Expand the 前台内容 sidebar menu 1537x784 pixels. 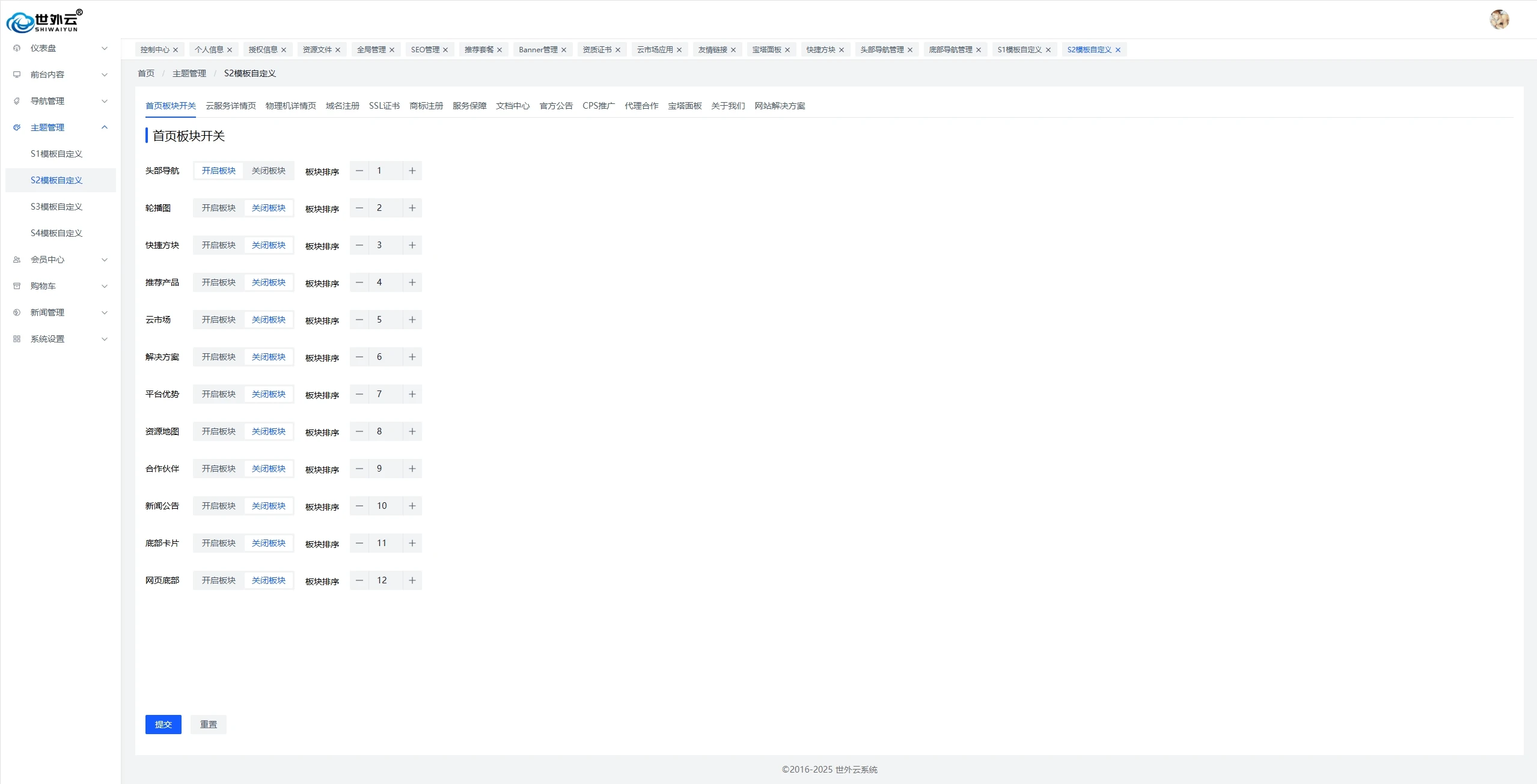[x=60, y=74]
